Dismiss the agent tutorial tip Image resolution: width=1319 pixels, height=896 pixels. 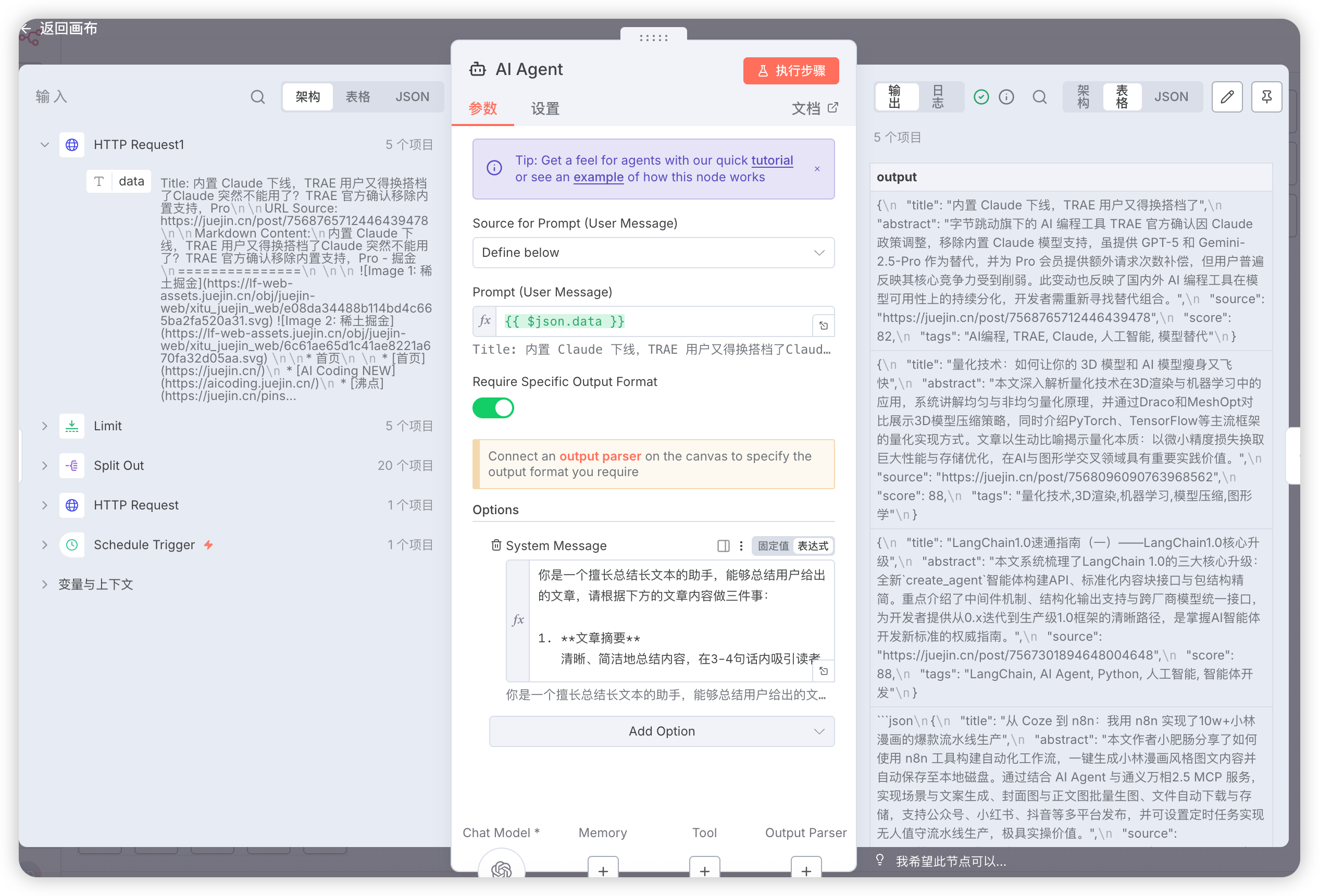click(x=817, y=169)
